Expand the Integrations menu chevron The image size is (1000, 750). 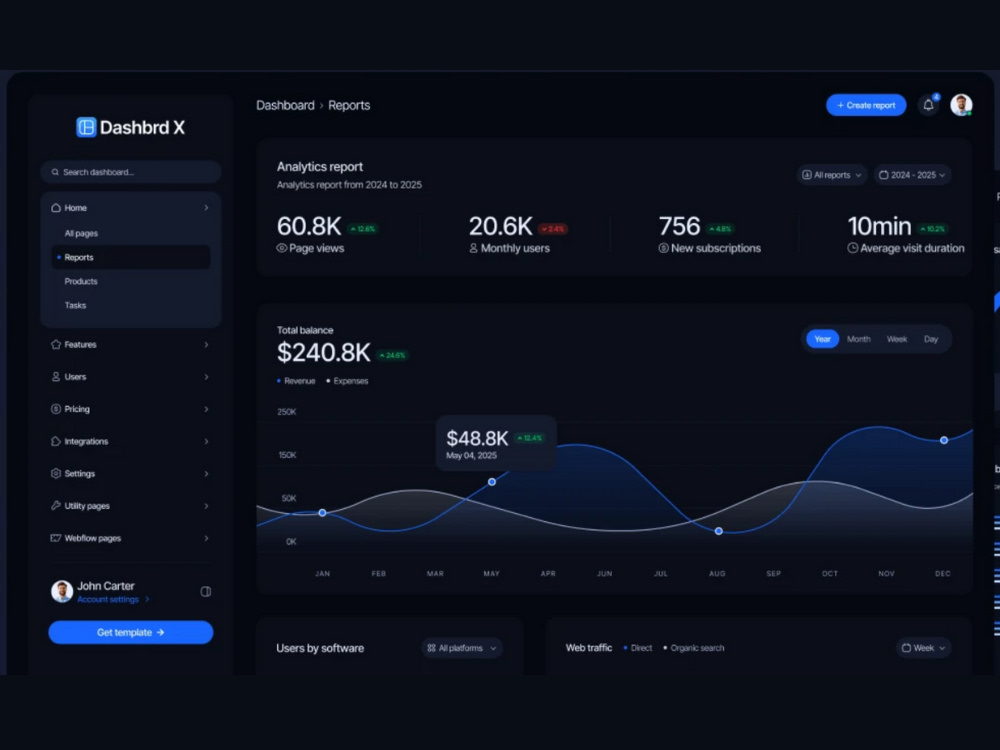pyautogui.click(x=206, y=441)
